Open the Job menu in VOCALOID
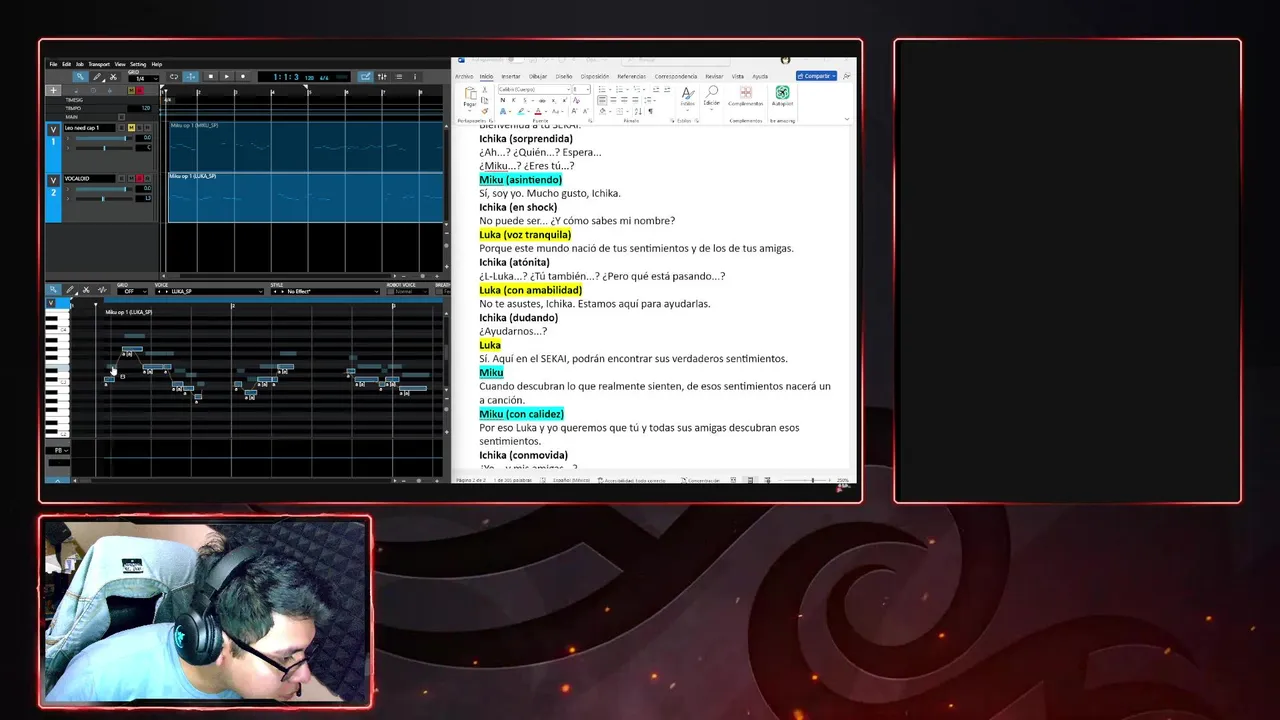Image resolution: width=1280 pixels, height=720 pixels. (x=80, y=64)
